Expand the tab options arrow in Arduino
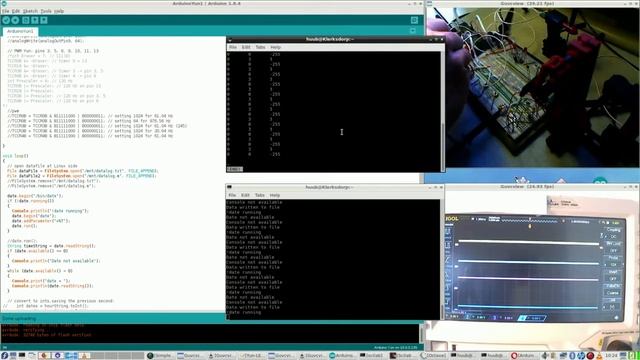The image size is (640, 360). tap(413, 31)
